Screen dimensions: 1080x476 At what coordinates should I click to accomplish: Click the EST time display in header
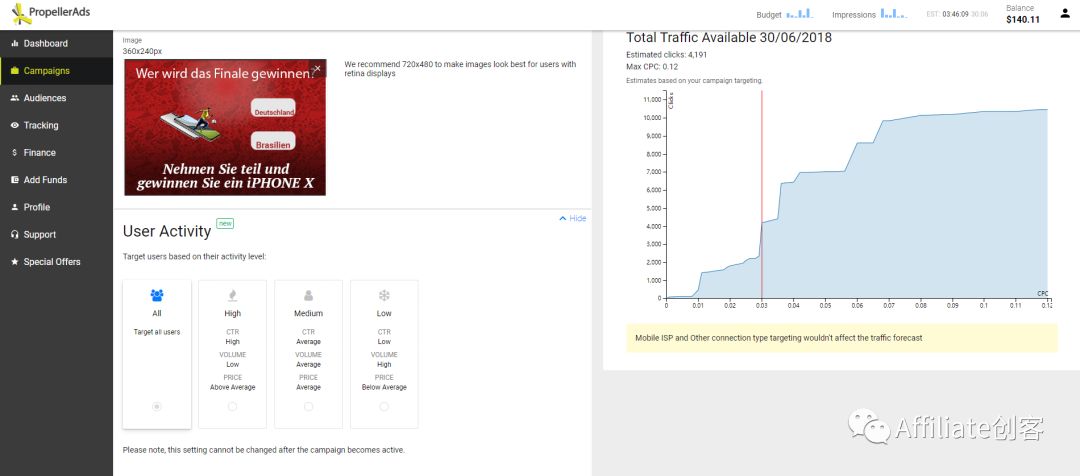pos(957,14)
